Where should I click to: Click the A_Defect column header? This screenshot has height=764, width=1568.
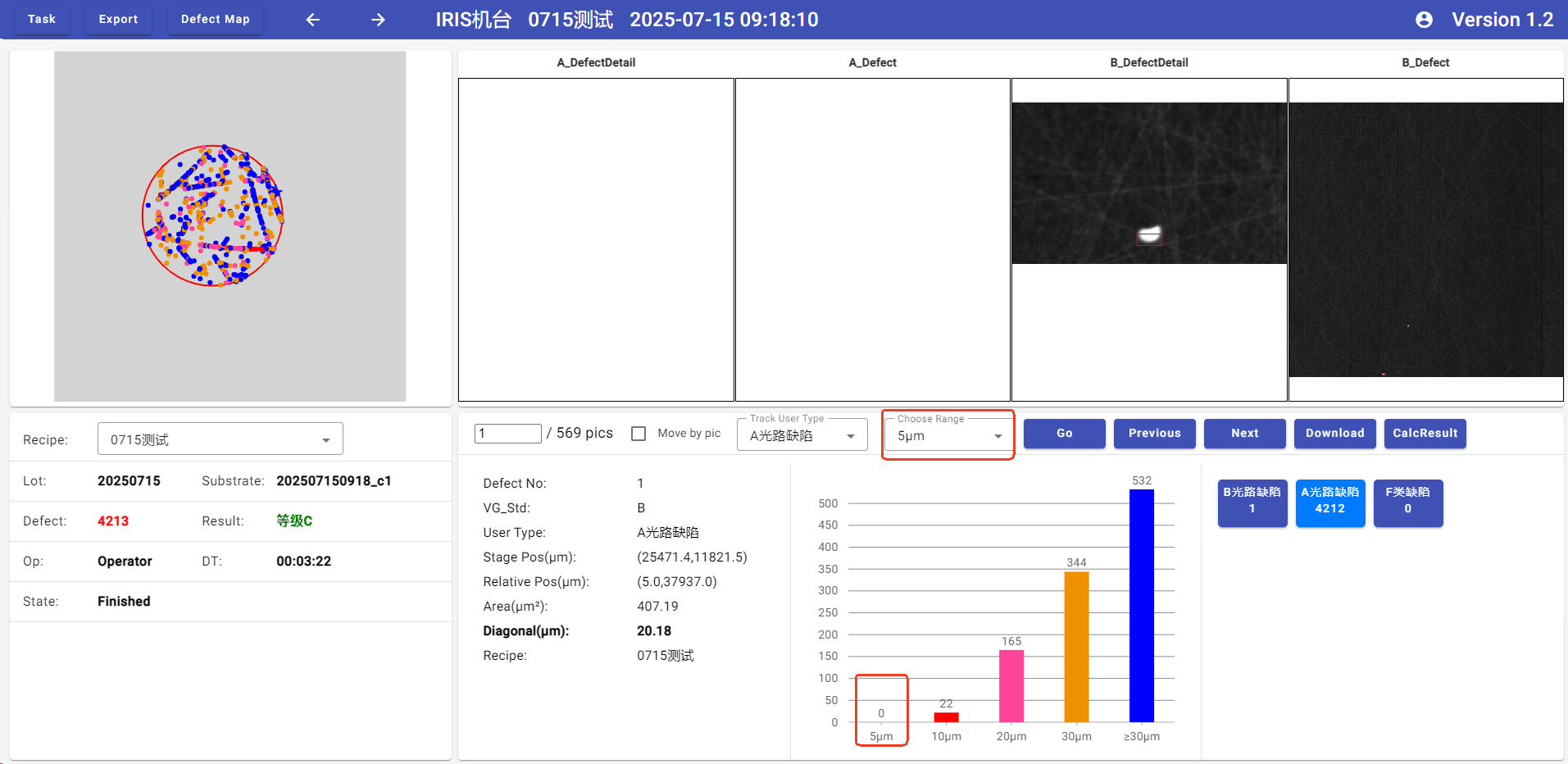[872, 62]
